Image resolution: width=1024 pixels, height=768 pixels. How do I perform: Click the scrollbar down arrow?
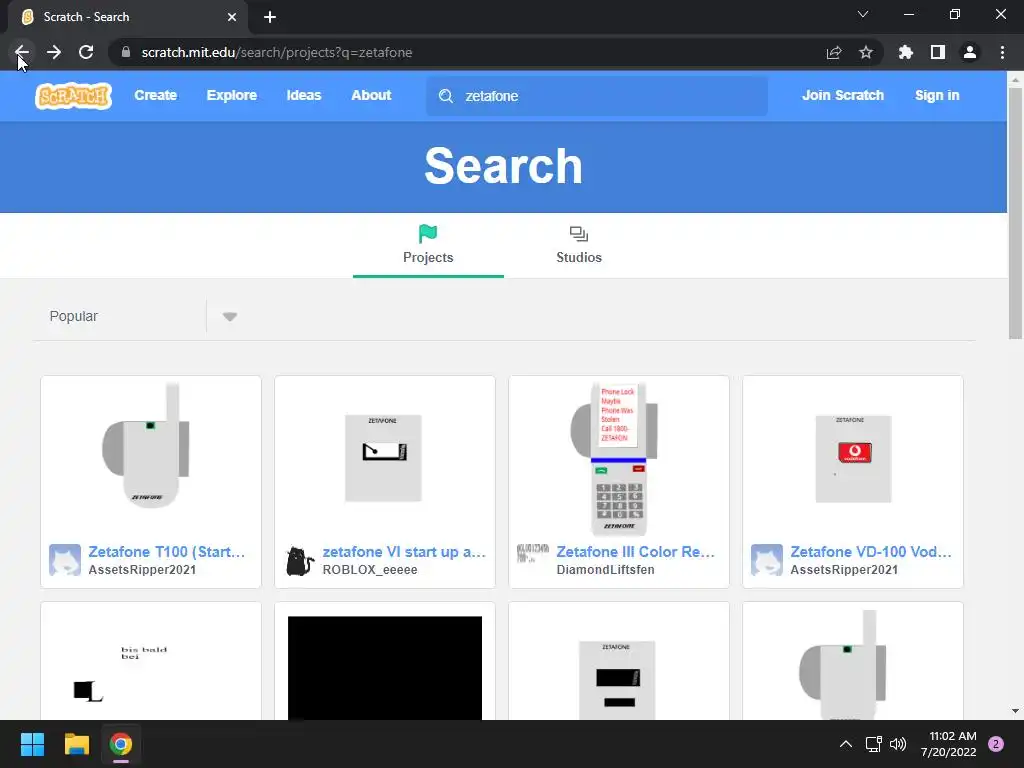coord(1015,711)
